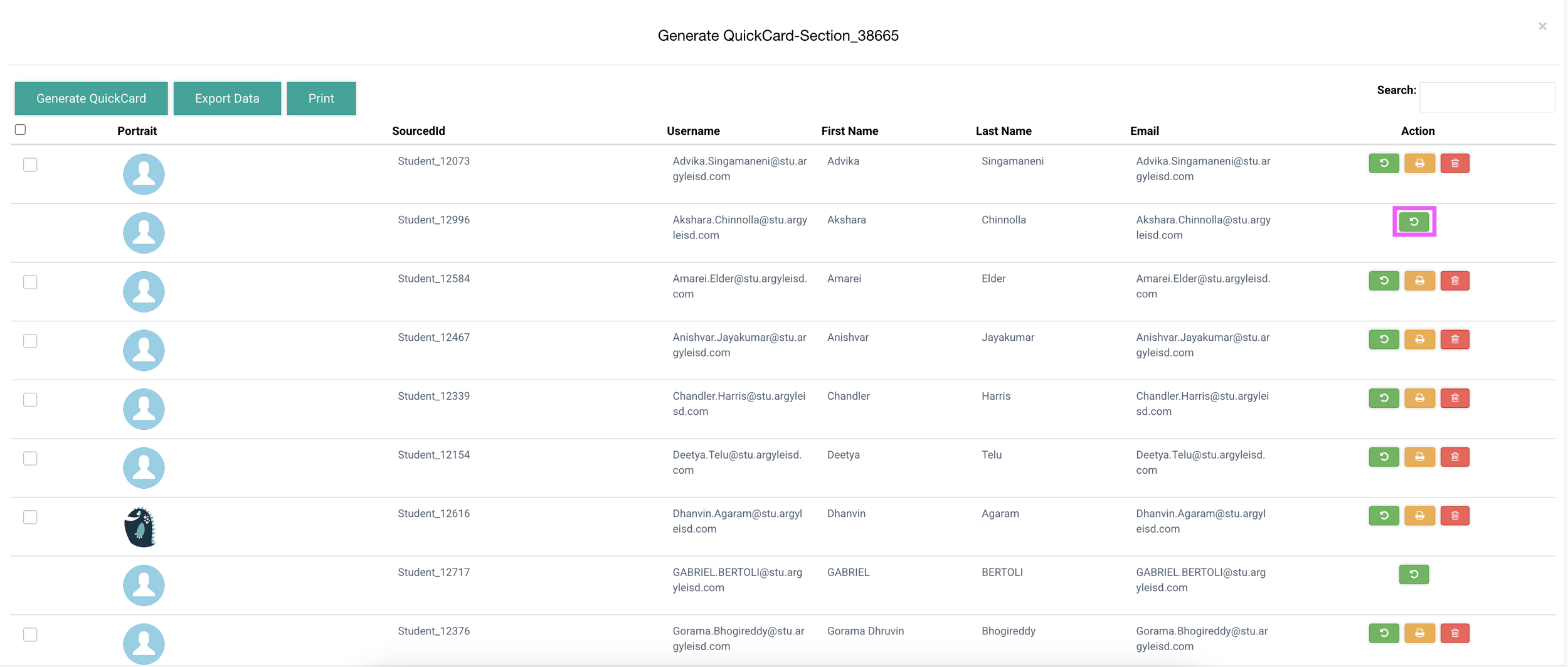Print Gorama Bhogireddy's QuickCard
Image resolution: width=1568 pixels, height=667 pixels.
[1419, 633]
